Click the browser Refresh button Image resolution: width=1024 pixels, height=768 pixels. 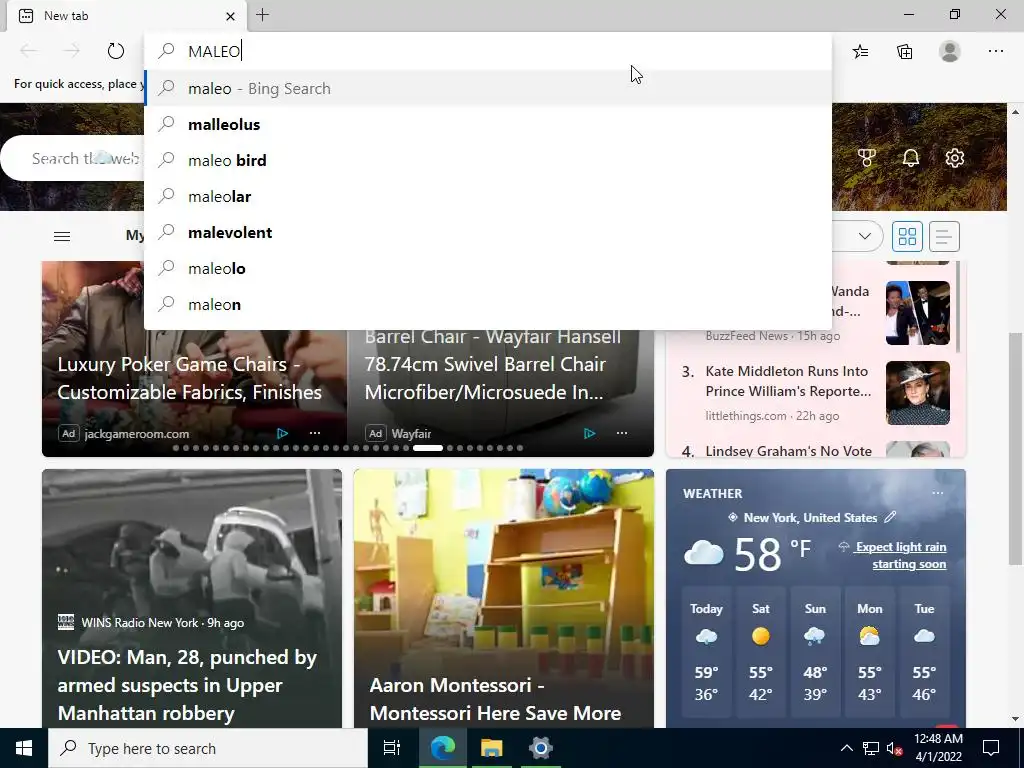coord(116,51)
